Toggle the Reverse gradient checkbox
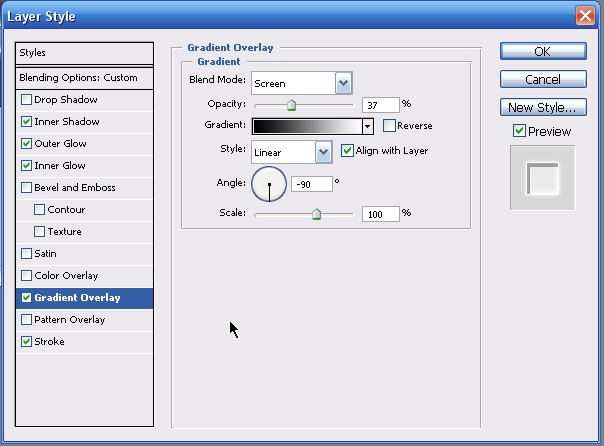The image size is (604, 446). click(389, 126)
